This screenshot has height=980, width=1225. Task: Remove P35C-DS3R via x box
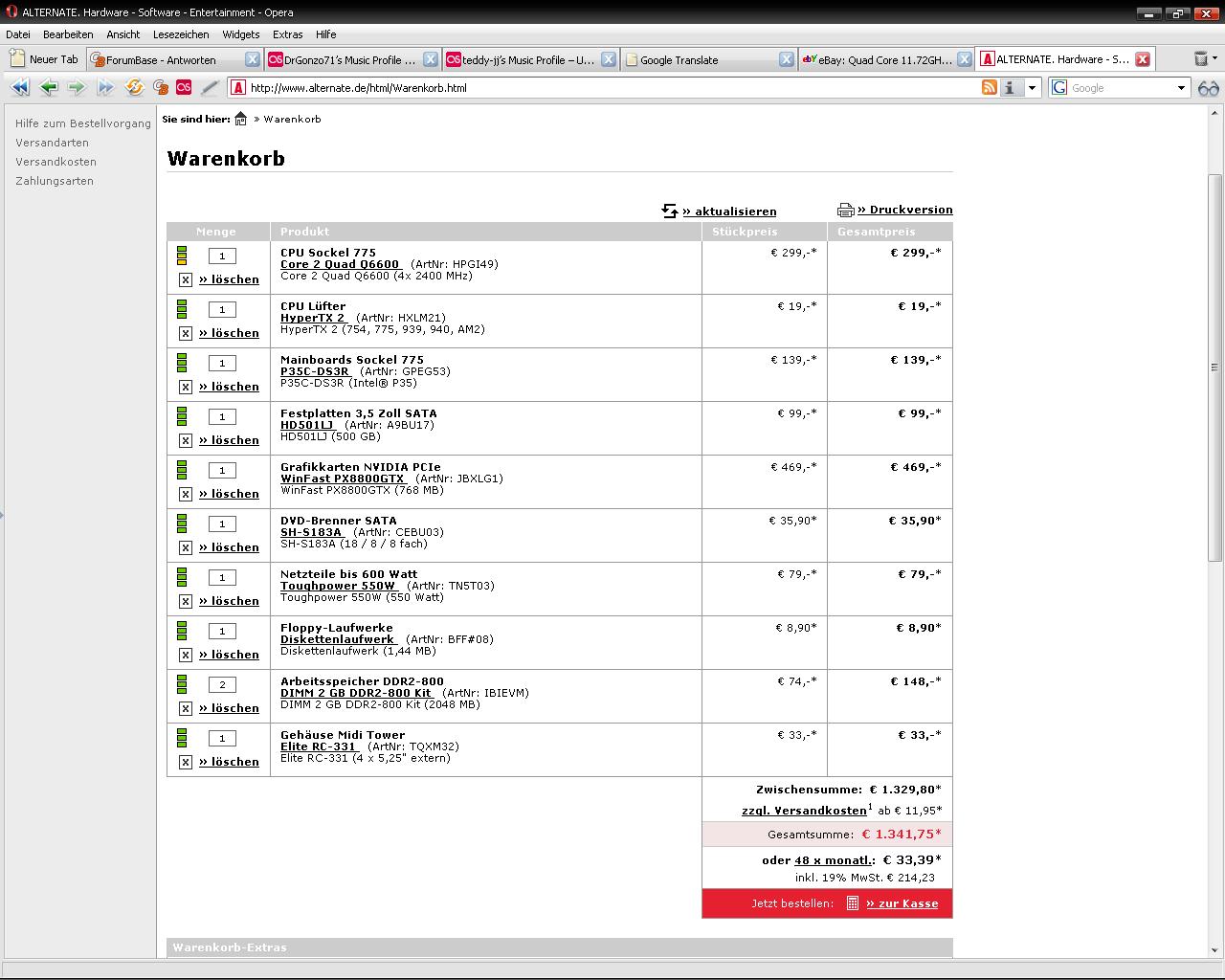(186, 388)
